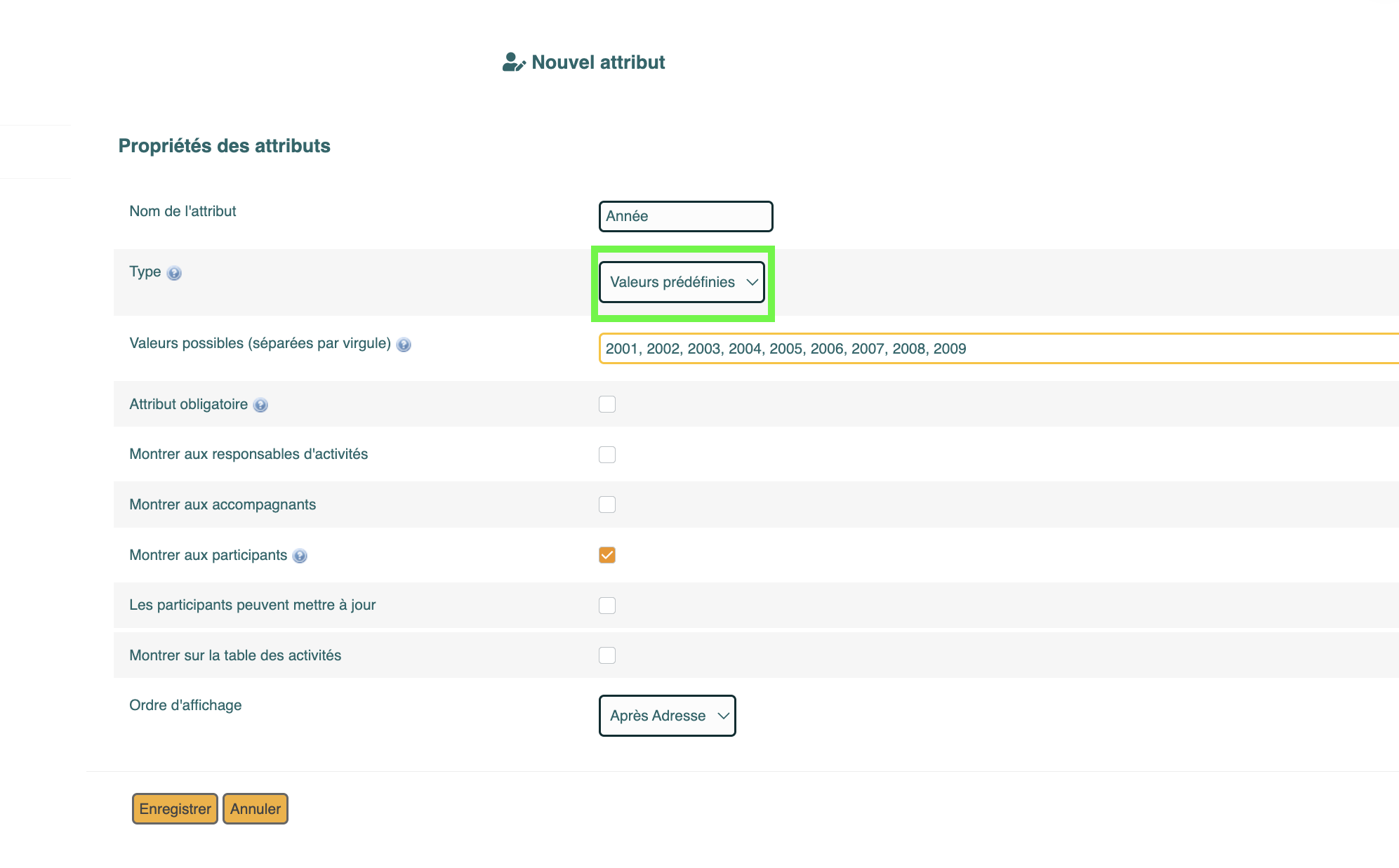Enable Les participants peuvent mettre à jour
This screenshot has width=1399, height=868.
[607, 606]
